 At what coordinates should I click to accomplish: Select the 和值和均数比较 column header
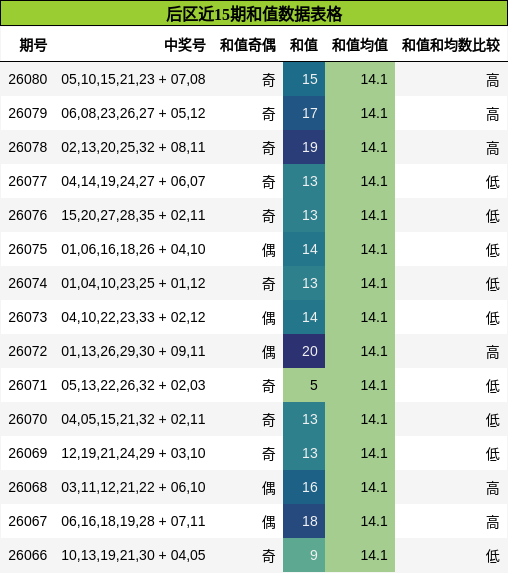[x=451, y=45]
